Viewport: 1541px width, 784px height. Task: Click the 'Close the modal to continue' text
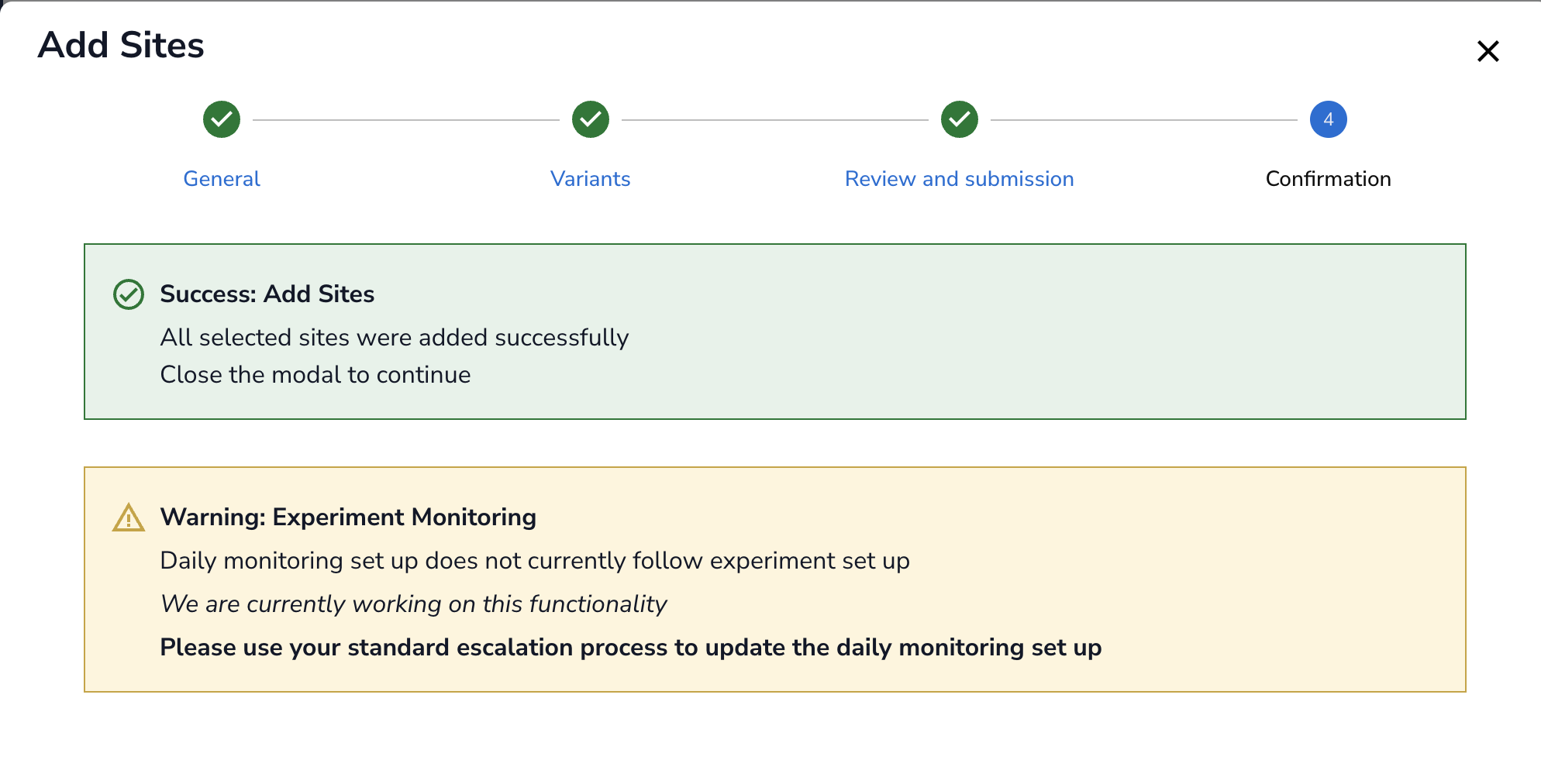(315, 375)
